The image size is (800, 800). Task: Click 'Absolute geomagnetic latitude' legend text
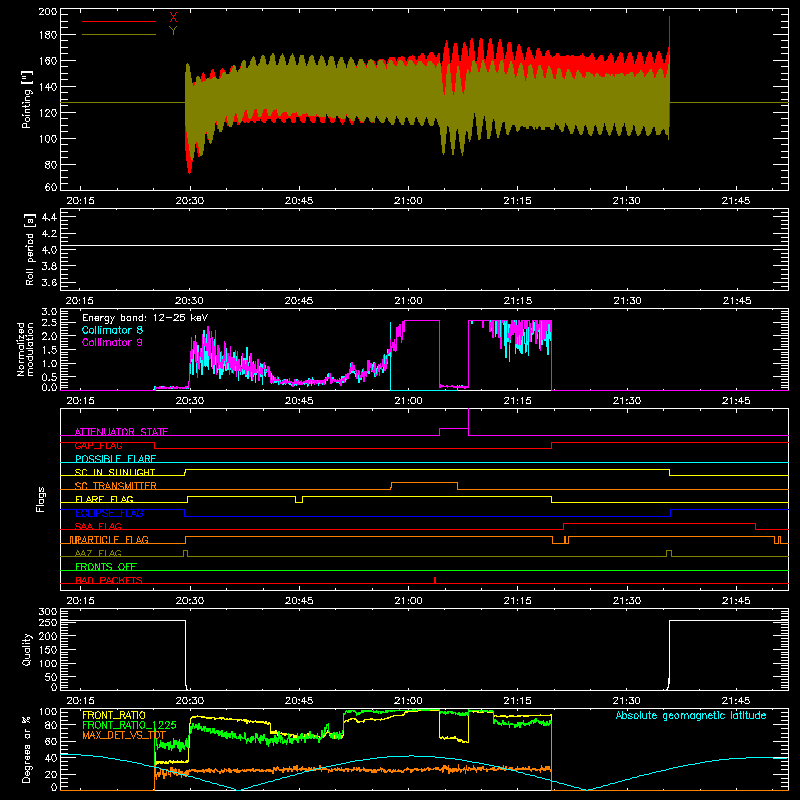point(691,715)
